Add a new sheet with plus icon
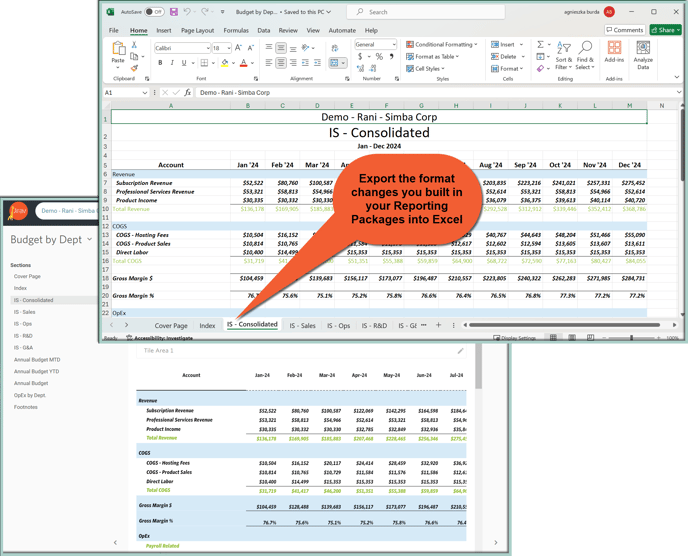Image resolution: width=688 pixels, height=556 pixels. coord(438,325)
